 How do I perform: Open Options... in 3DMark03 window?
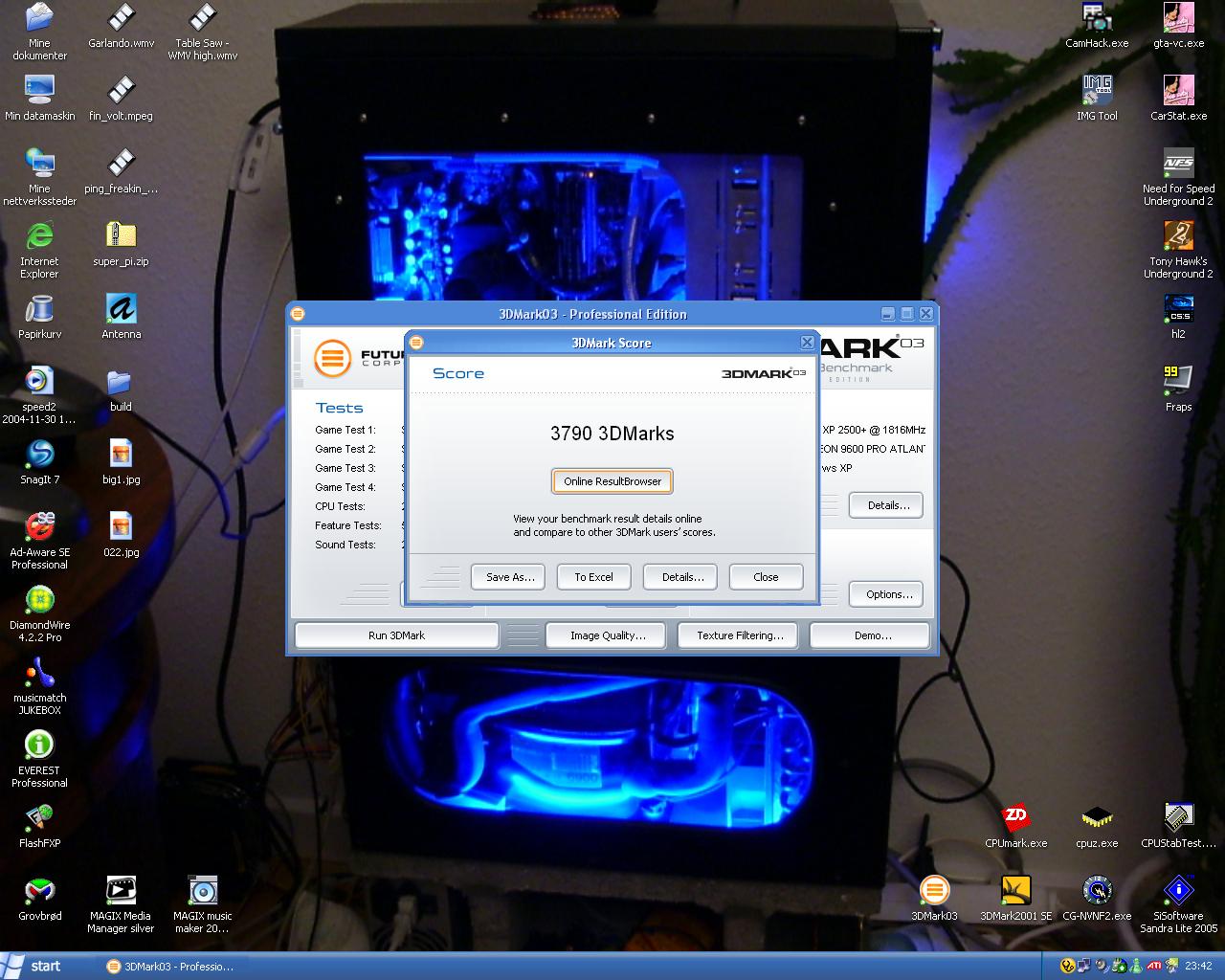point(887,594)
